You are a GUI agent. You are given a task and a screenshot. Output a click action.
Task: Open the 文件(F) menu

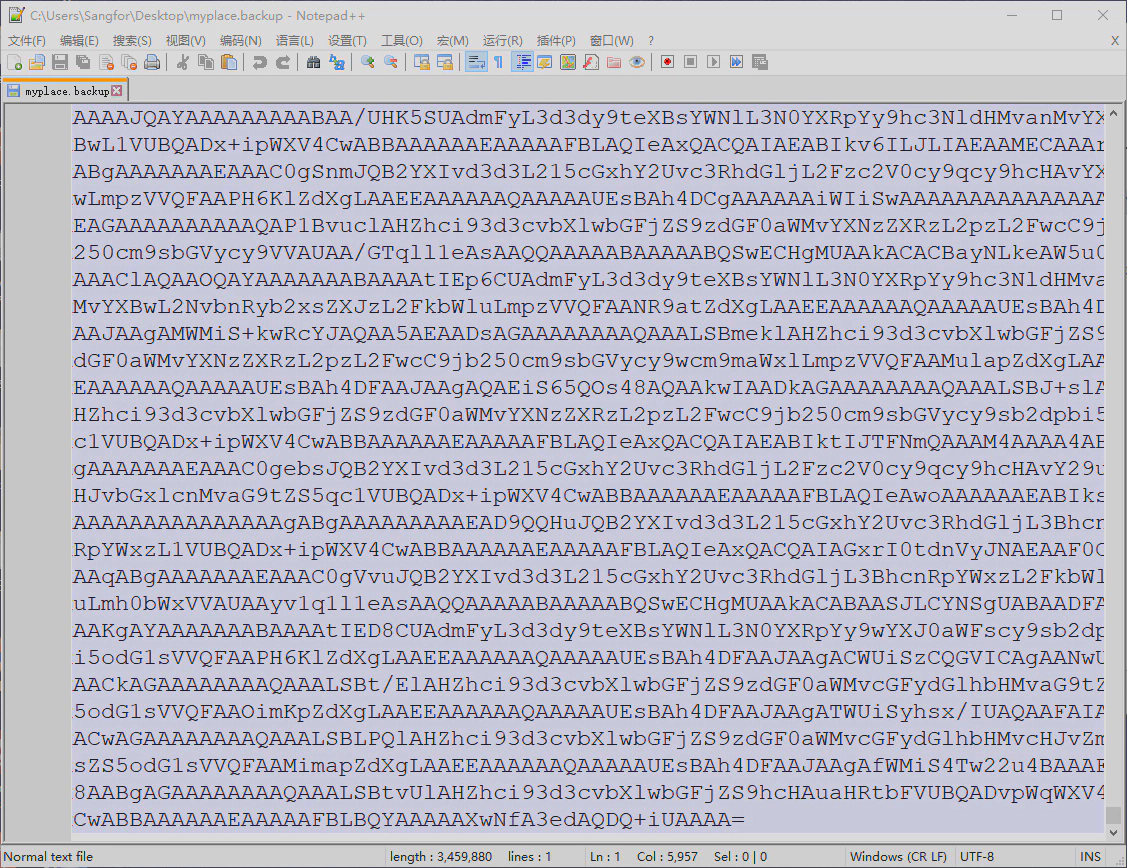(x=27, y=40)
